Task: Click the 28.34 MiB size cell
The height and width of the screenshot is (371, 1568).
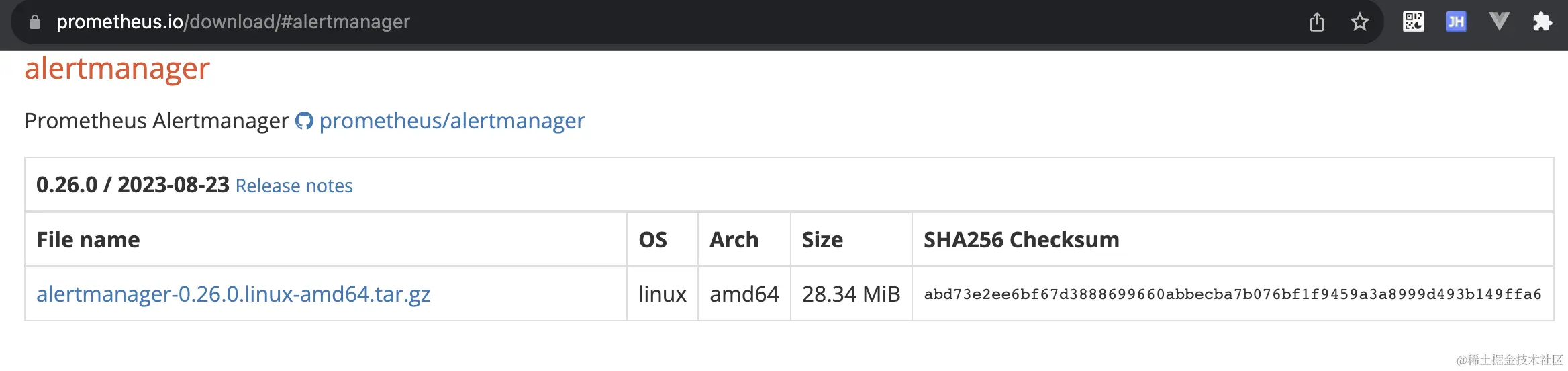Action: (x=850, y=294)
